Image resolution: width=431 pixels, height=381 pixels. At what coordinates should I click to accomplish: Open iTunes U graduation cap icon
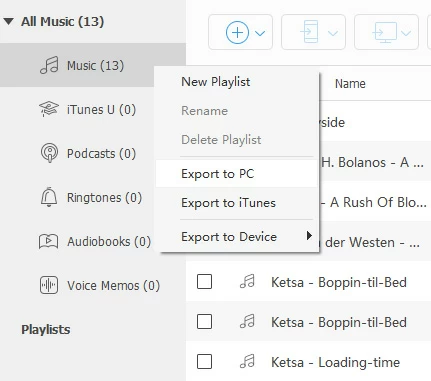tap(49, 109)
